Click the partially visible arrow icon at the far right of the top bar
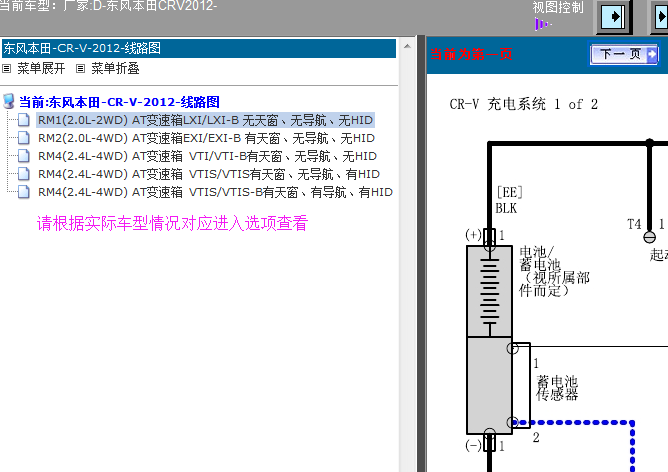 (x=661, y=17)
